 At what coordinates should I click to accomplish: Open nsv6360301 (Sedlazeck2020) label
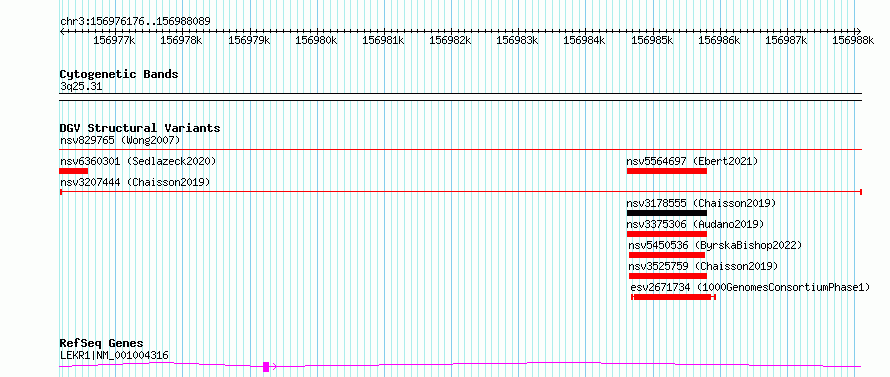tap(138, 161)
